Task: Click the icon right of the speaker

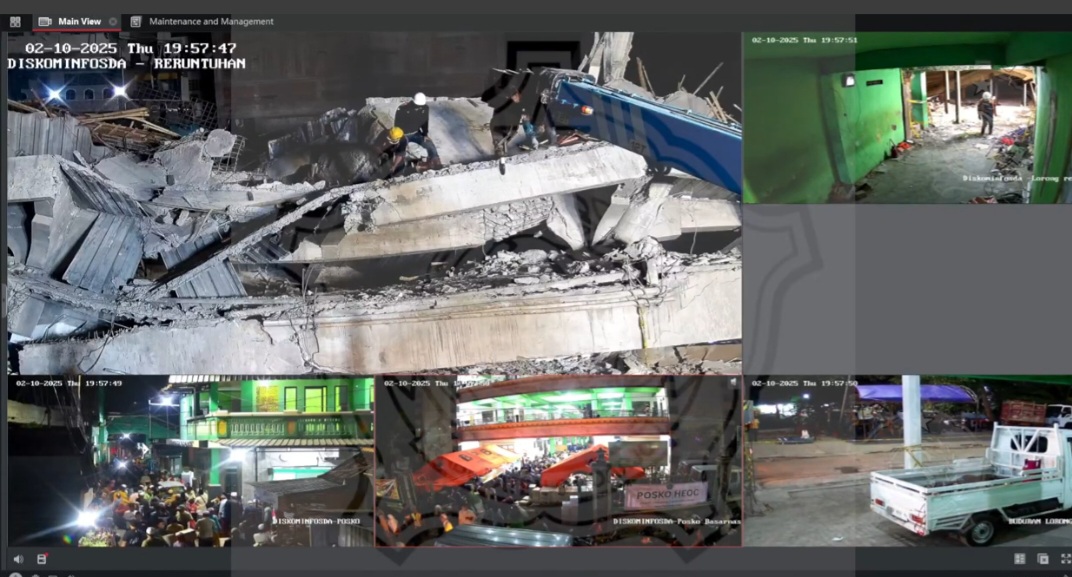Action: [41, 559]
